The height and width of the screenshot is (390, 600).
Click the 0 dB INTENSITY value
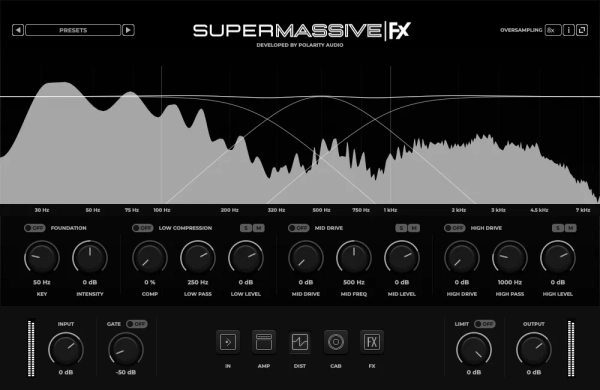tap(90, 282)
